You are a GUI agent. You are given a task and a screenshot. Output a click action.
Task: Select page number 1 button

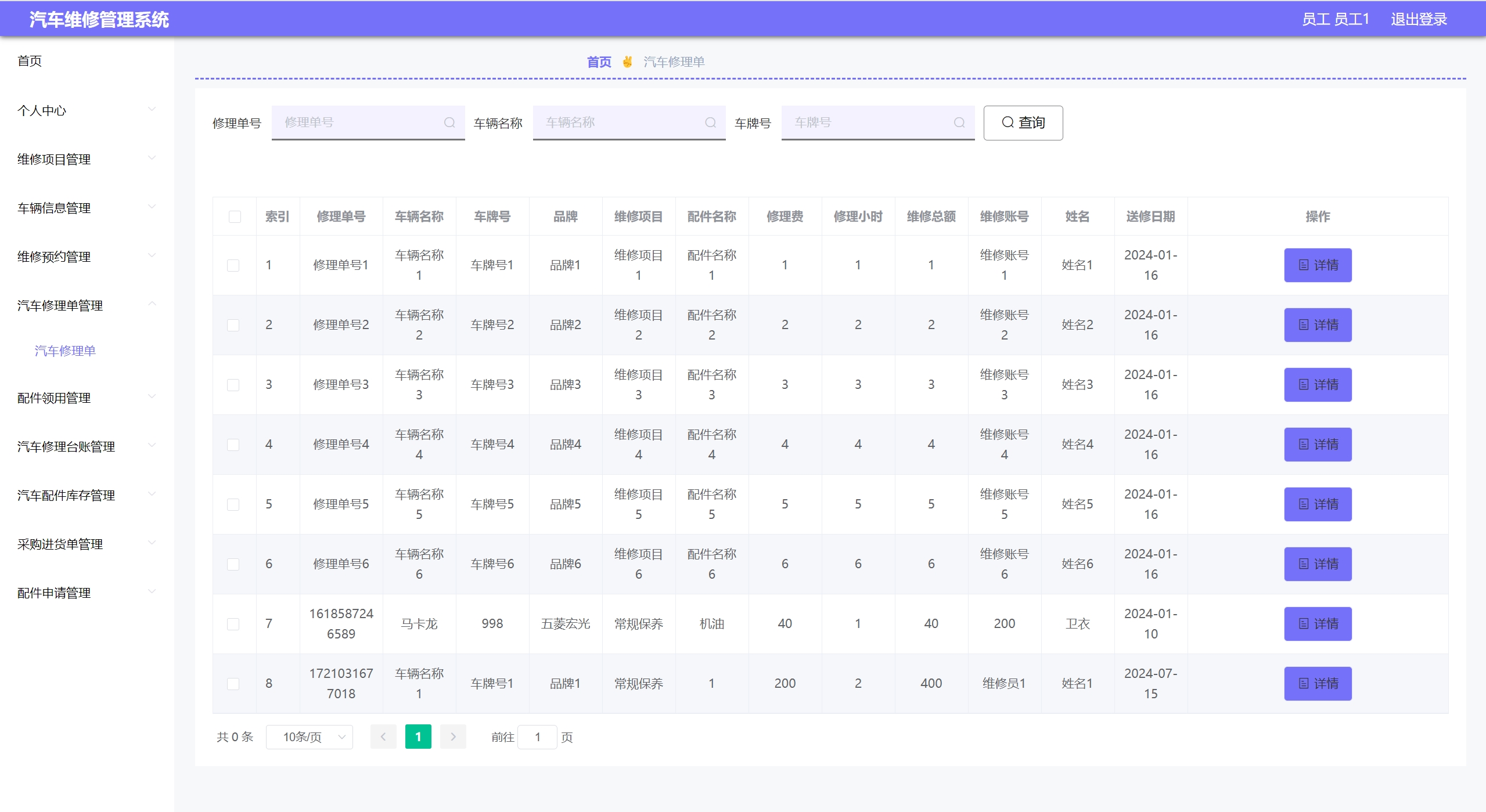tap(418, 737)
